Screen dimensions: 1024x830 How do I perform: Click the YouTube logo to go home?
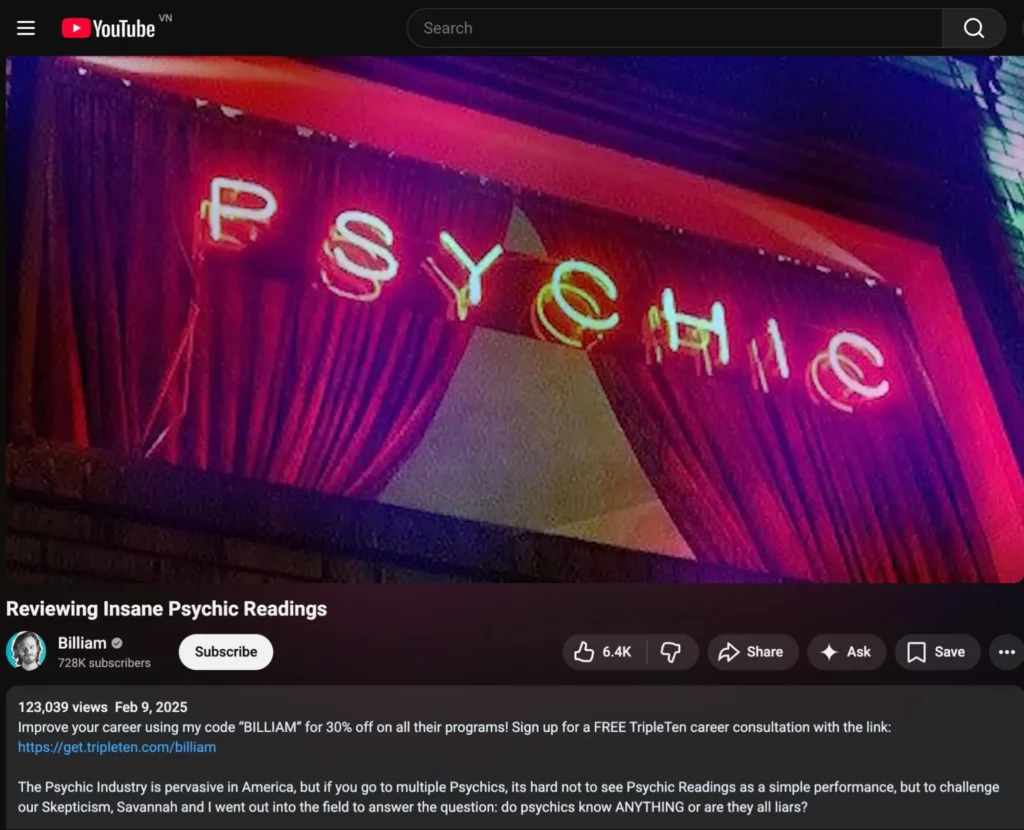110,28
